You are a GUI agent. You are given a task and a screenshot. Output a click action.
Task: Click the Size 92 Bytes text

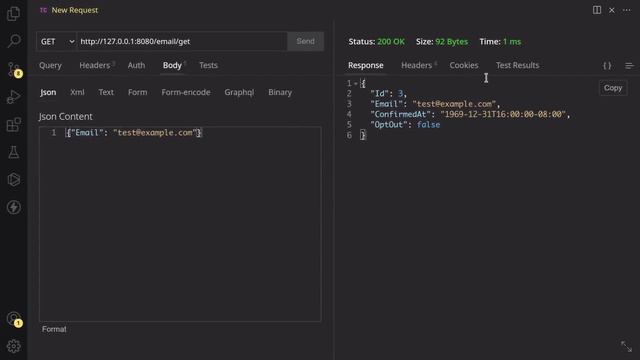[442, 42]
